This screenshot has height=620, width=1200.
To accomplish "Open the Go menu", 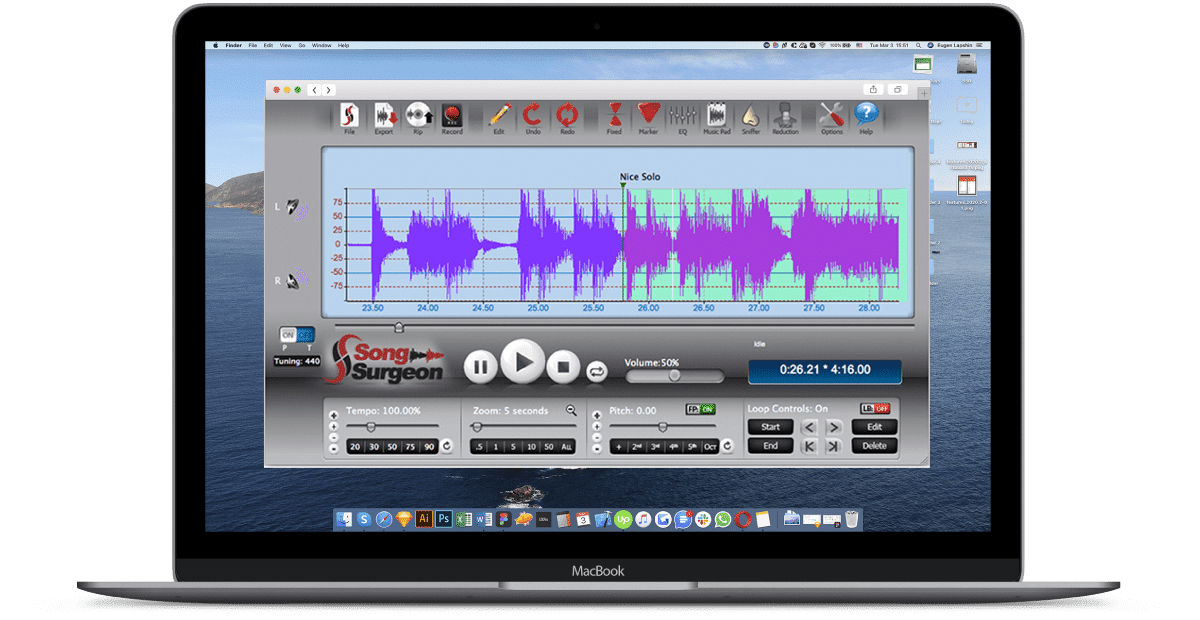I will coord(302,46).
